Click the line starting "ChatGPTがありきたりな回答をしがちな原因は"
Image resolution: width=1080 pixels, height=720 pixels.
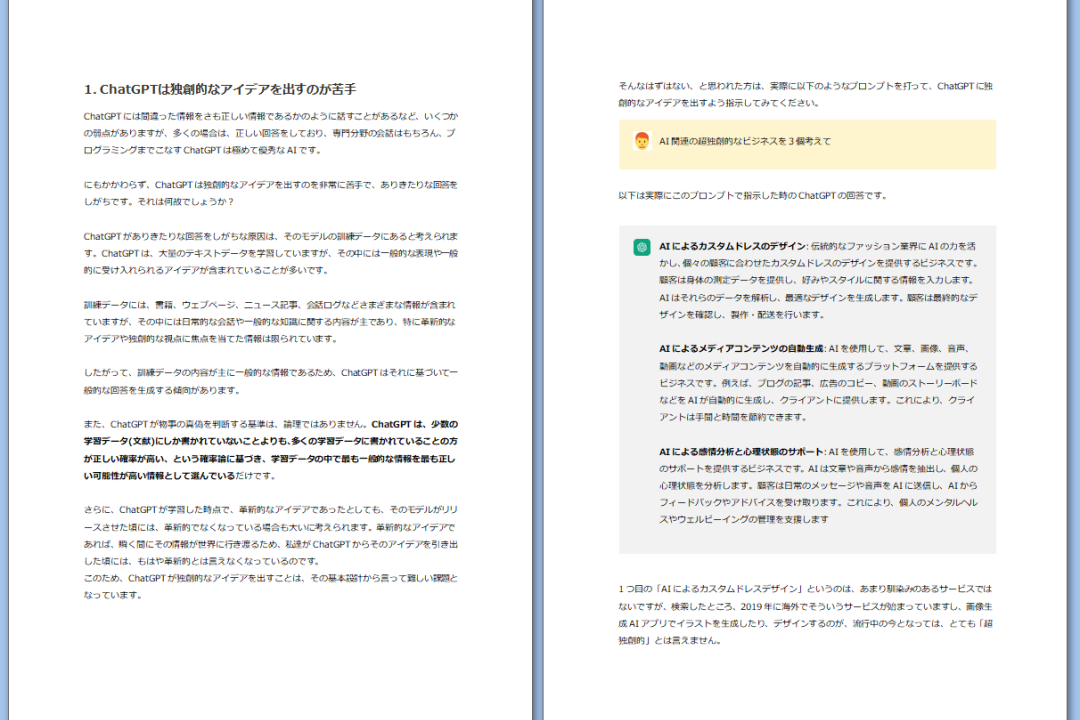point(271,236)
